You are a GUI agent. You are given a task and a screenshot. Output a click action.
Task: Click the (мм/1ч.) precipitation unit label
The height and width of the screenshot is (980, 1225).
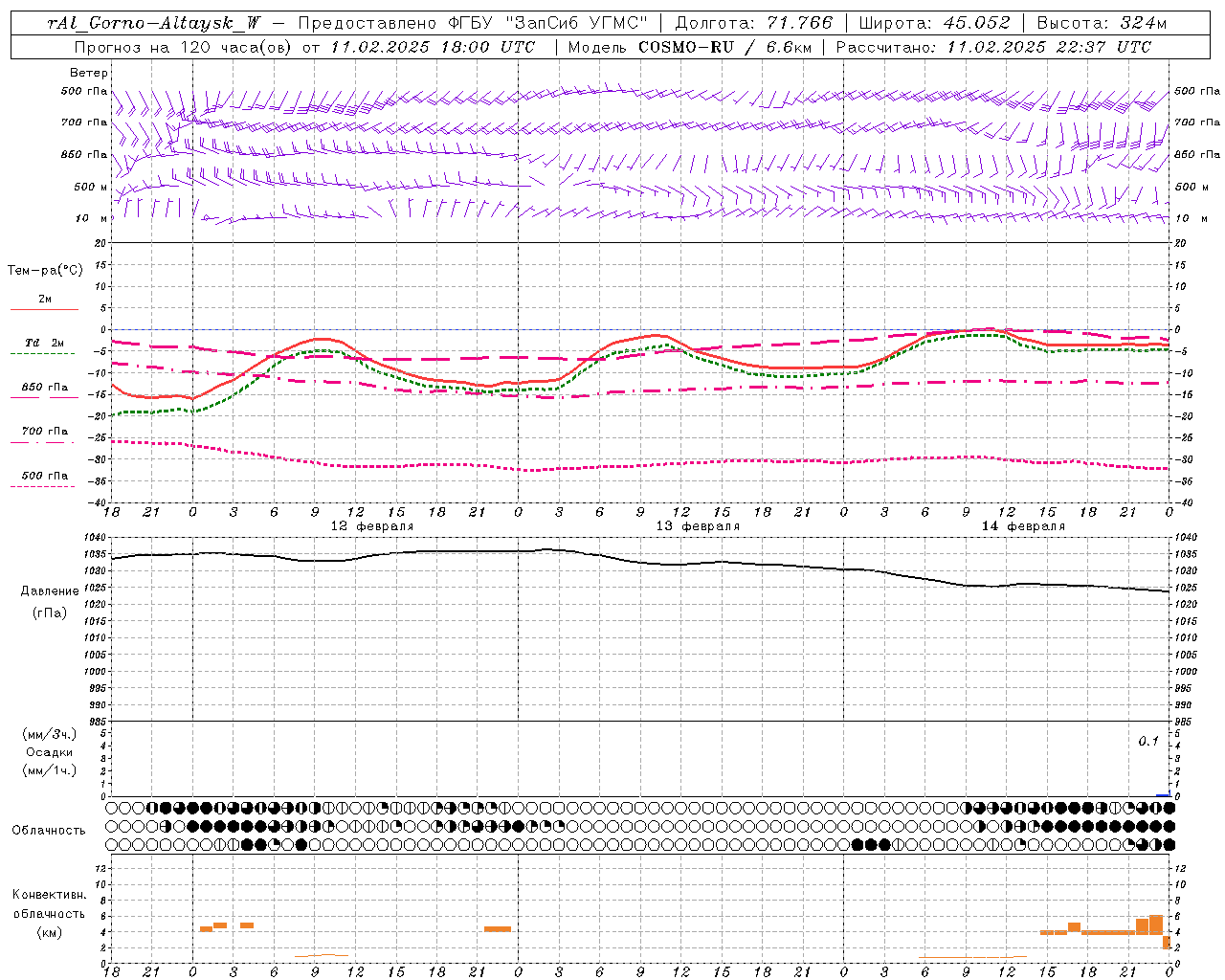tap(50, 770)
